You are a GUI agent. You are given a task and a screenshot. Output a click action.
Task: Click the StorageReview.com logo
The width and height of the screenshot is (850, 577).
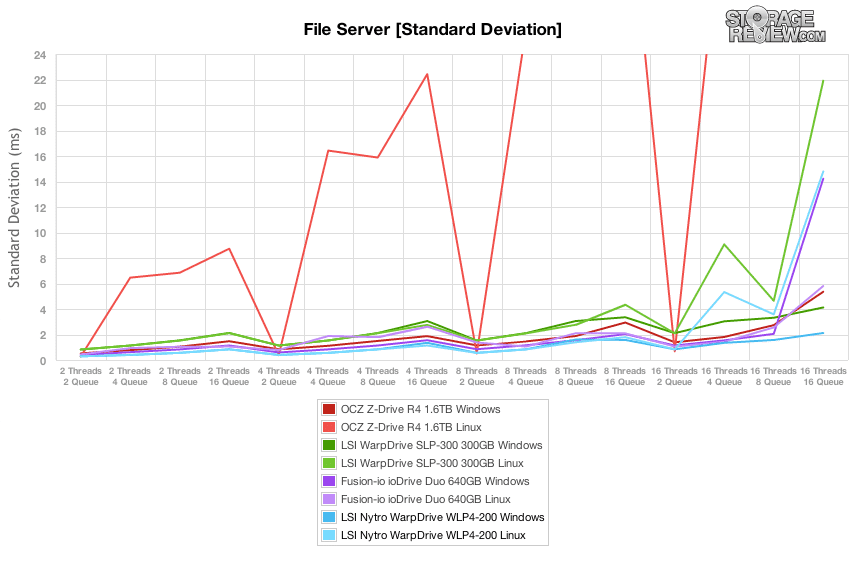775,25
